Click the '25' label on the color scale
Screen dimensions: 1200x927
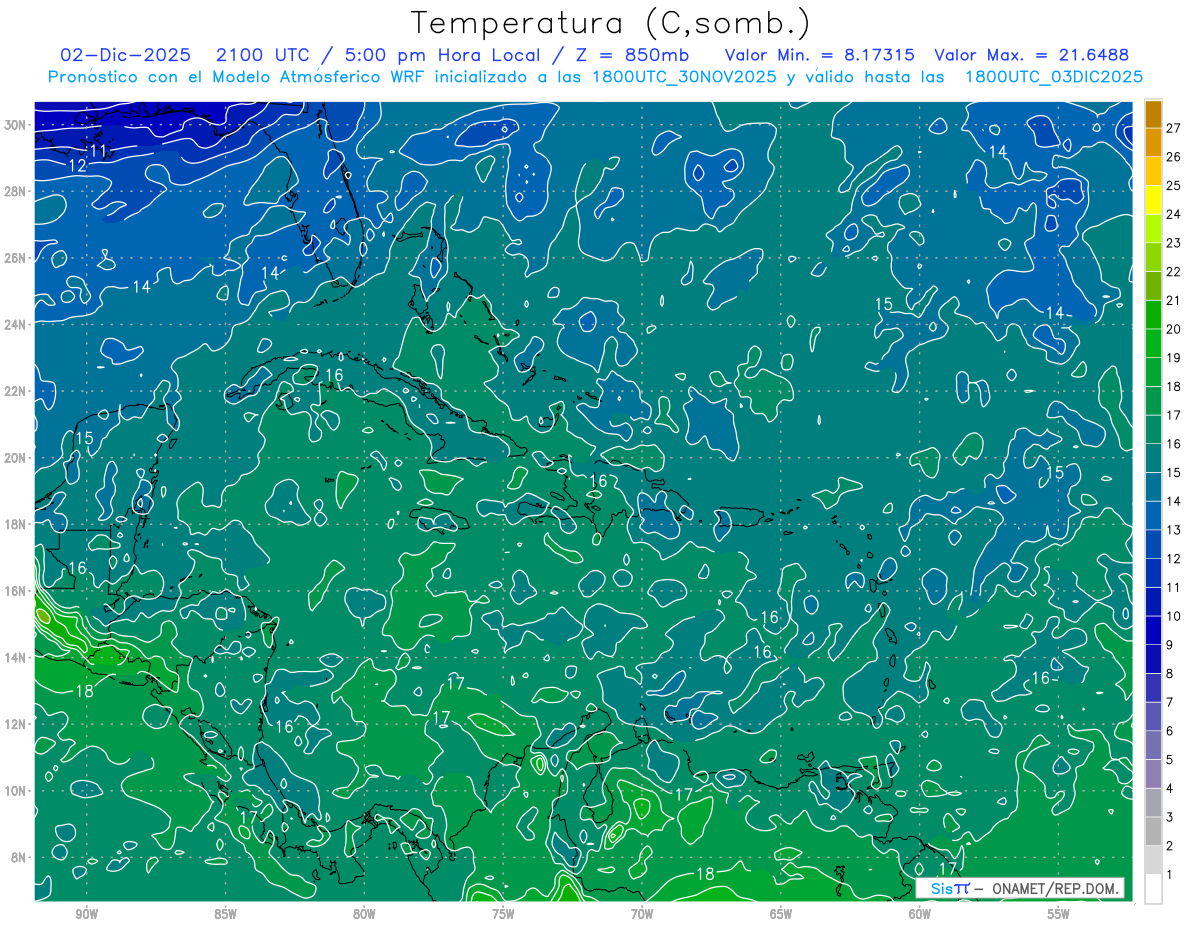coord(1174,185)
